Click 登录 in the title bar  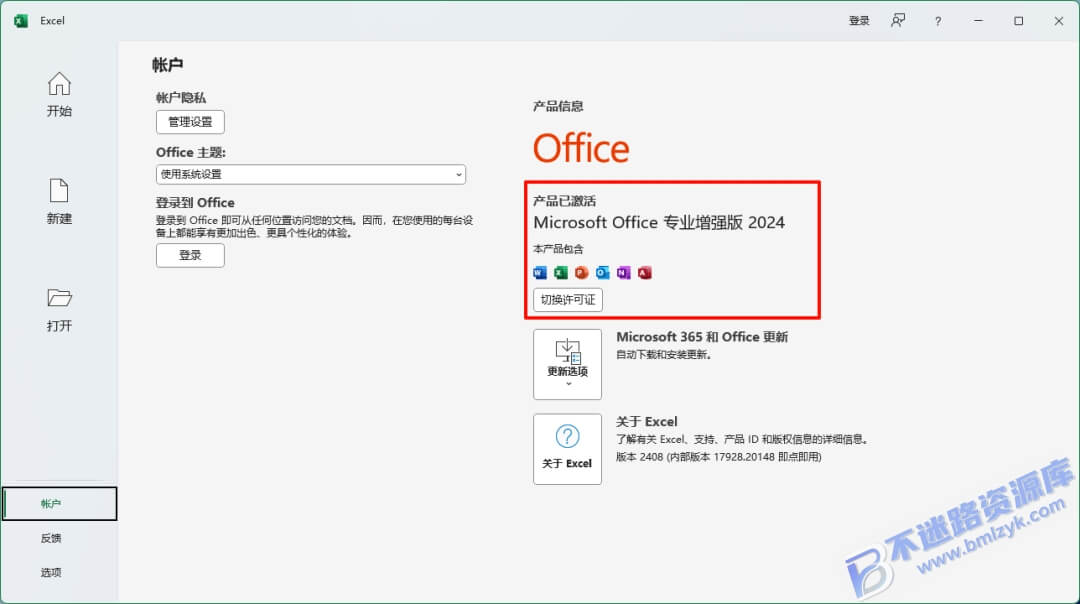[x=859, y=21]
